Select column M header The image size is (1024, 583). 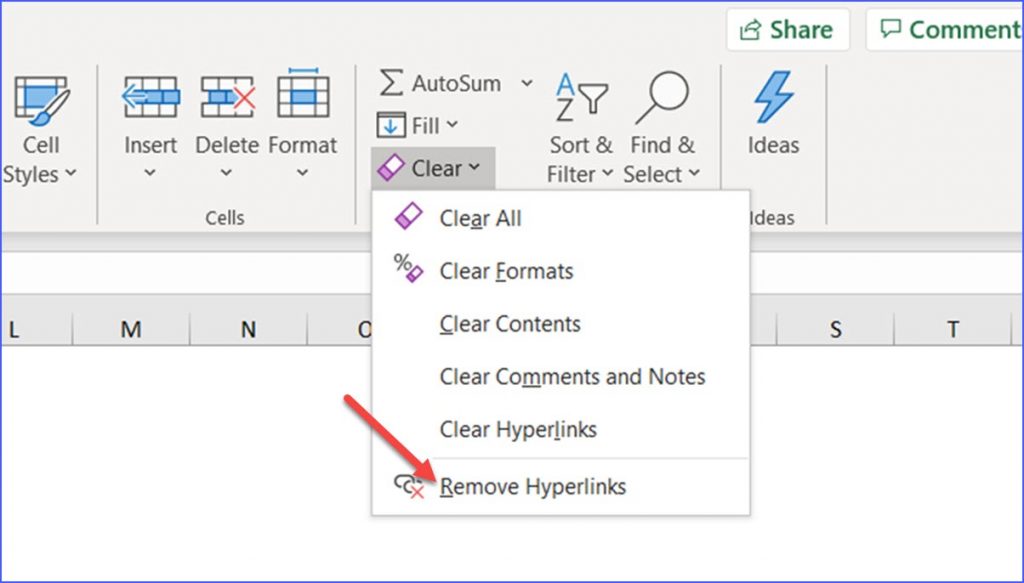130,327
